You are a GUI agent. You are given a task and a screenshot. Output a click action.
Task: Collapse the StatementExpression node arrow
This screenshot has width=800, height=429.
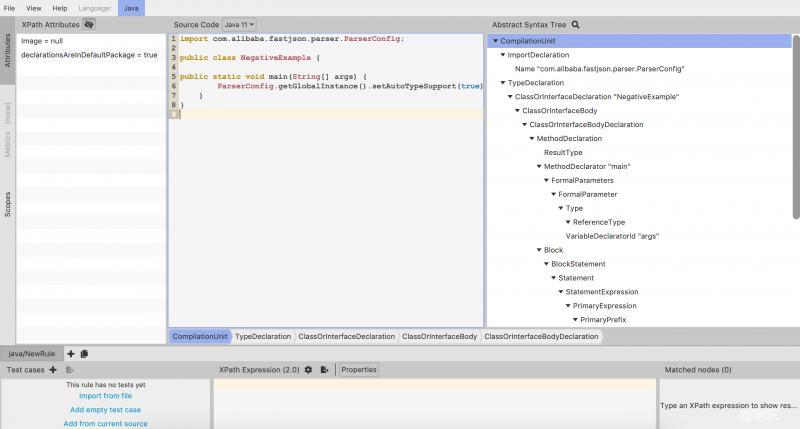[x=560, y=292]
